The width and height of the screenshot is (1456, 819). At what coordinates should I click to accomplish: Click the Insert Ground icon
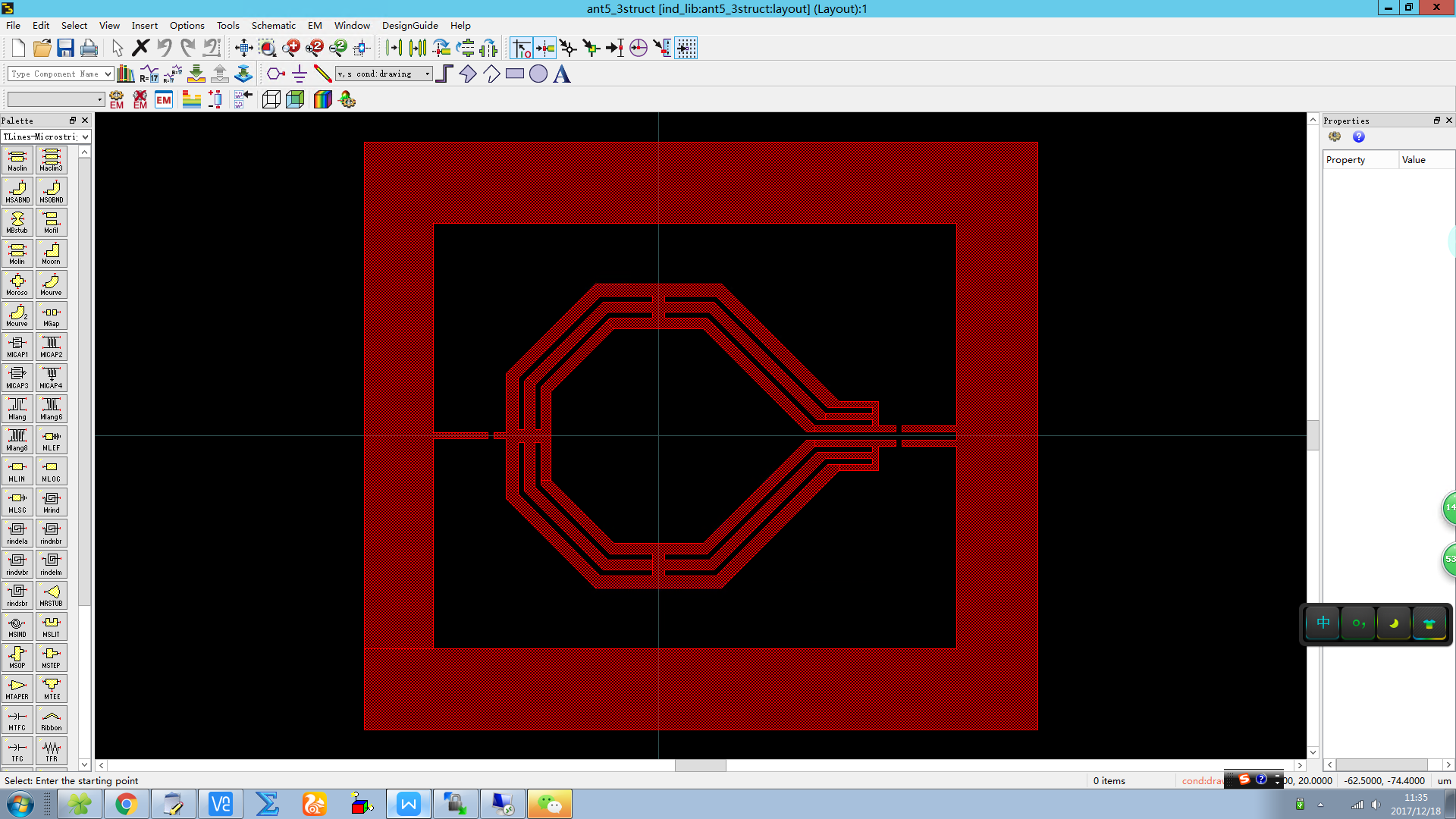pos(299,74)
